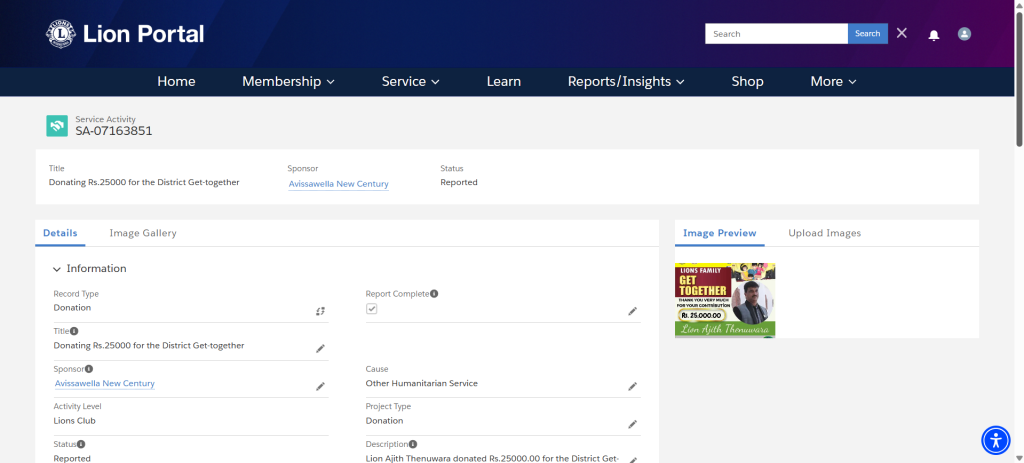This screenshot has width=1024, height=463.
Task: Edit Report Complete pencil icon
Action: (x=632, y=311)
